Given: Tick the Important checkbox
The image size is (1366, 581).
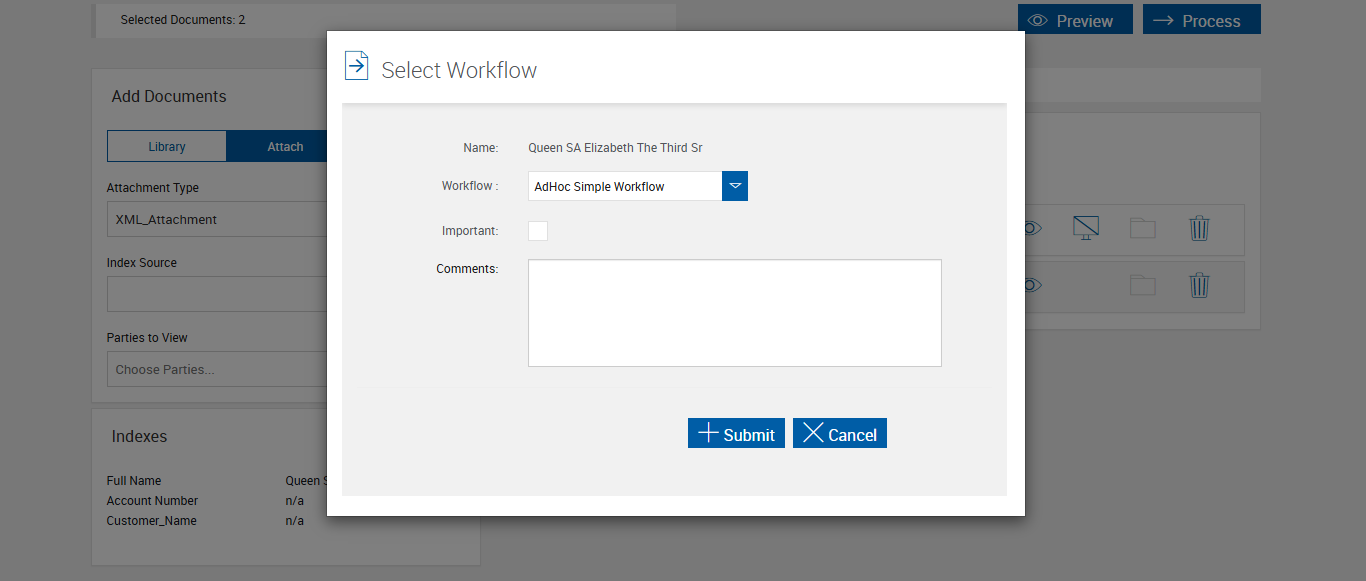Looking at the screenshot, I should [x=538, y=231].
